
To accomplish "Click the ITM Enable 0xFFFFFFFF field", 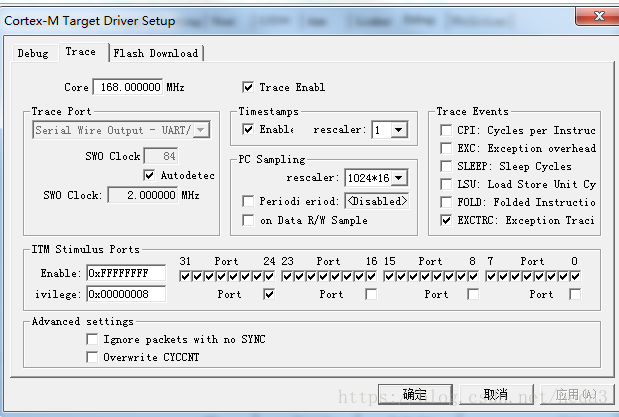I will click(x=126, y=273).
